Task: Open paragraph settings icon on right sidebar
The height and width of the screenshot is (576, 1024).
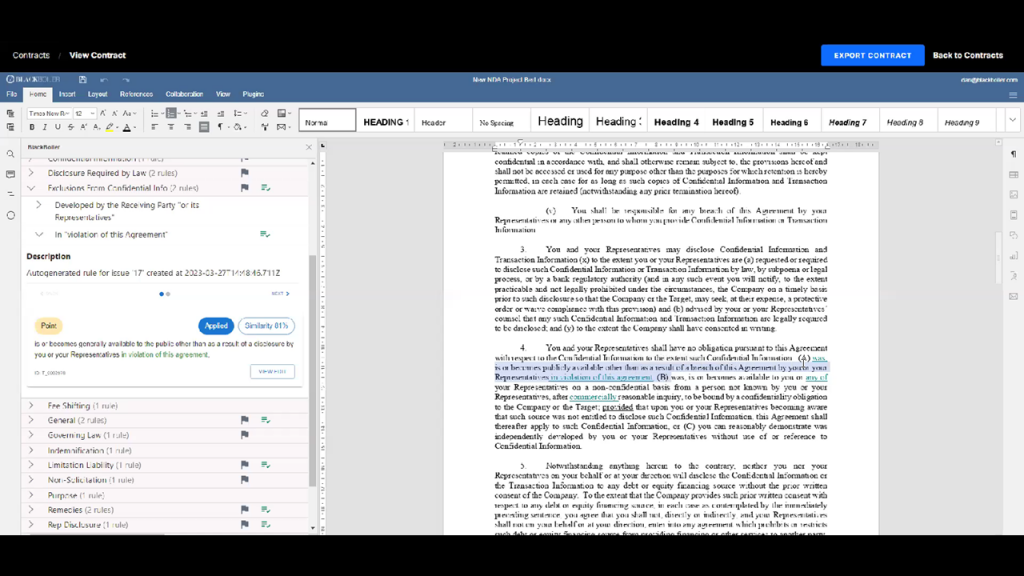Action: (x=1013, y=154)
